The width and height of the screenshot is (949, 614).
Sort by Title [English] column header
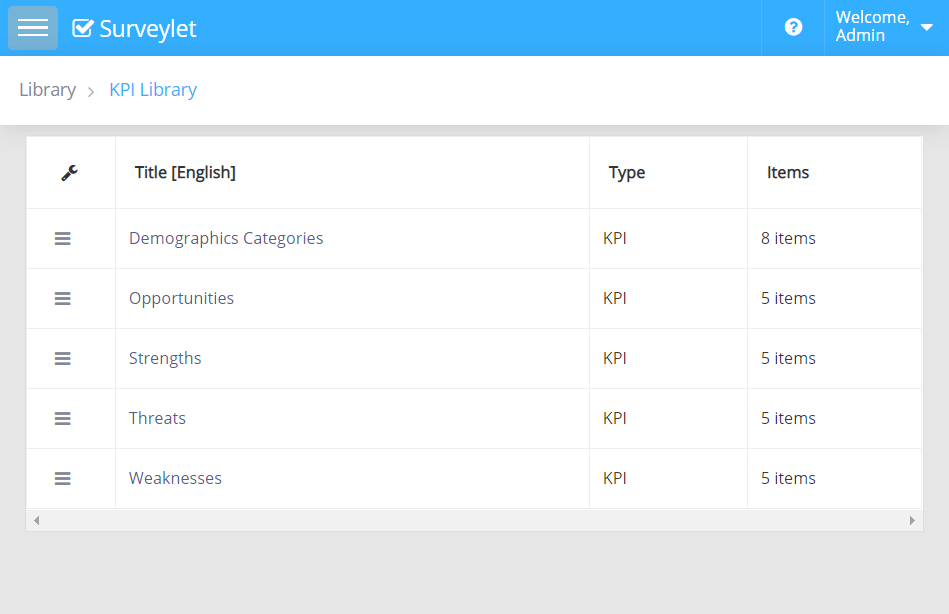click(x=185, y=173)
